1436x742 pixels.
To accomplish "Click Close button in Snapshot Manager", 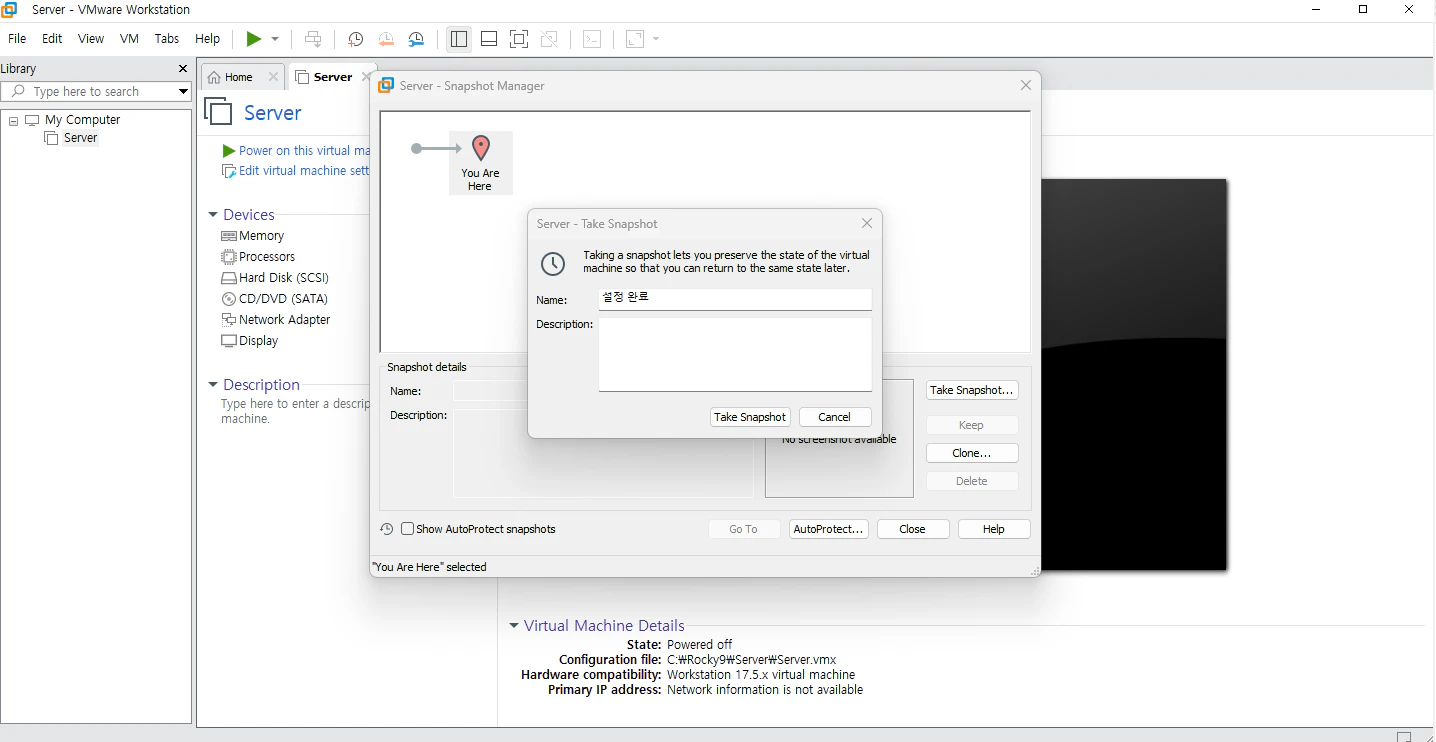I will pyautogui.click(x=913, y=529).
